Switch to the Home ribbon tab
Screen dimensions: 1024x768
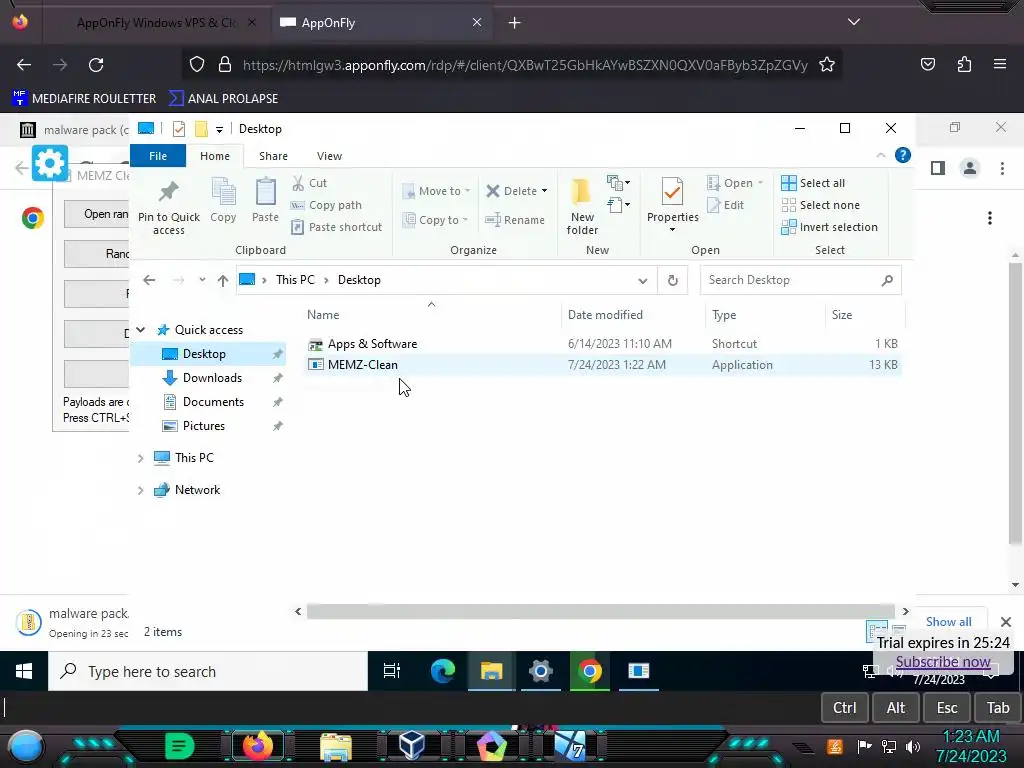coord(215,156)
